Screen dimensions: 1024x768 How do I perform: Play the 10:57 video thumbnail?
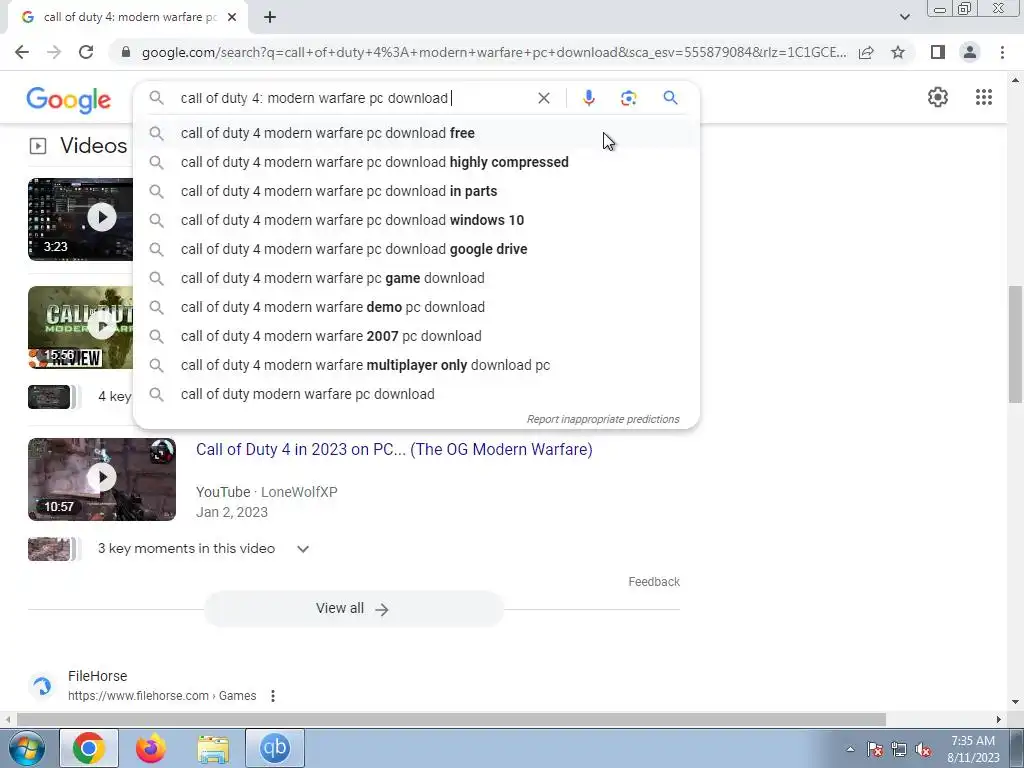pos(102,479)
